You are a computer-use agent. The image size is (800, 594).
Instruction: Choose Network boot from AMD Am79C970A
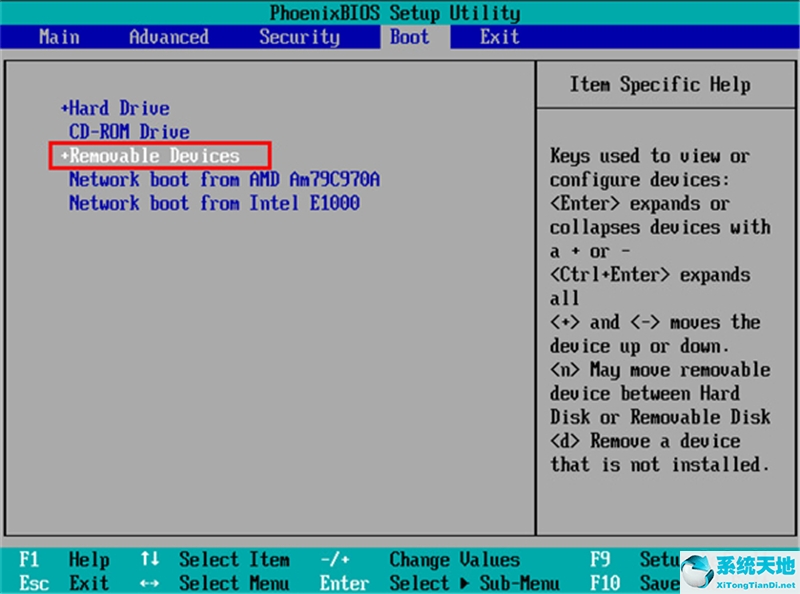click(x=224, y=179)
